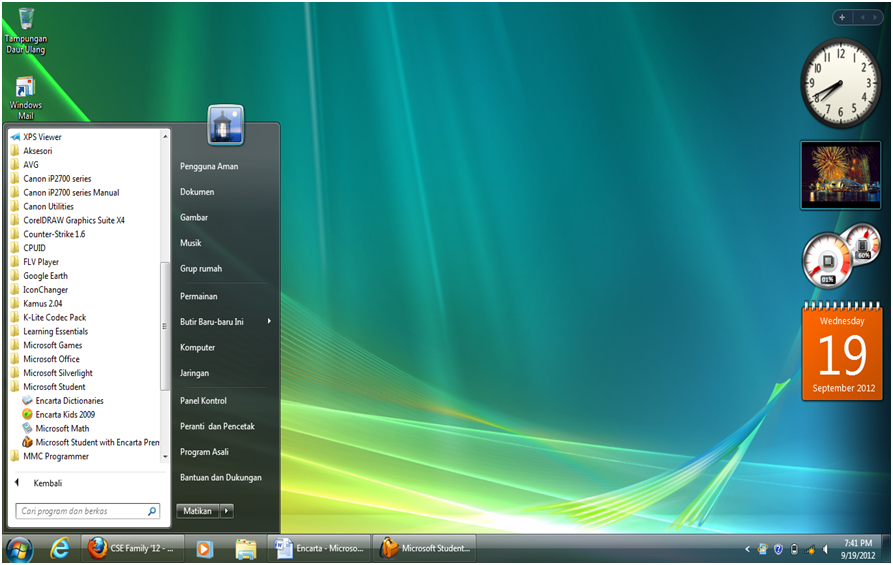Image resolution: width=893 pixels, height=565 pixels.
Task: Open Dokumen from Start menu
Action: click(x=197, y=192)
